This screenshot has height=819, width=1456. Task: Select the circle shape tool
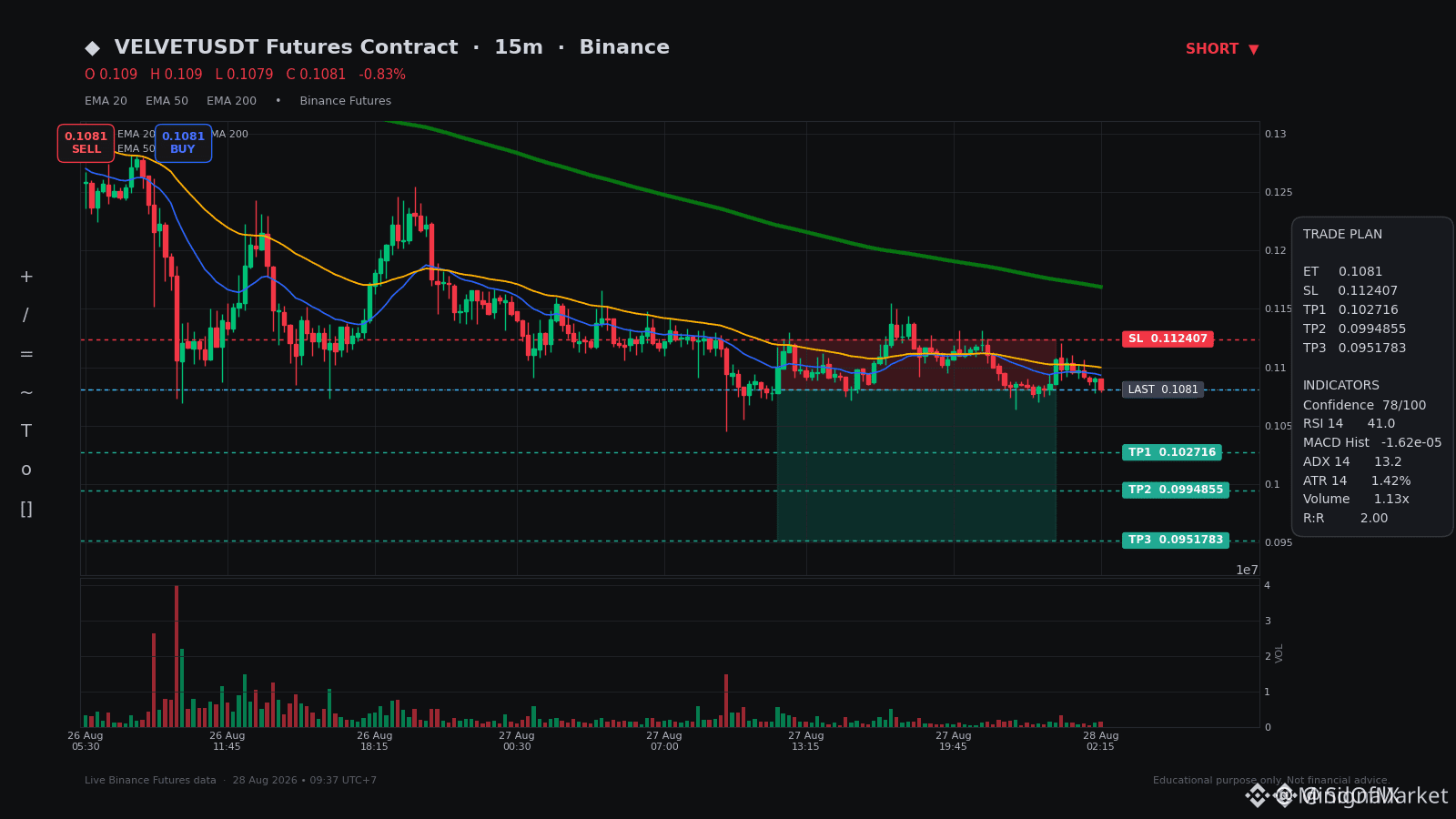coord(26,470)
